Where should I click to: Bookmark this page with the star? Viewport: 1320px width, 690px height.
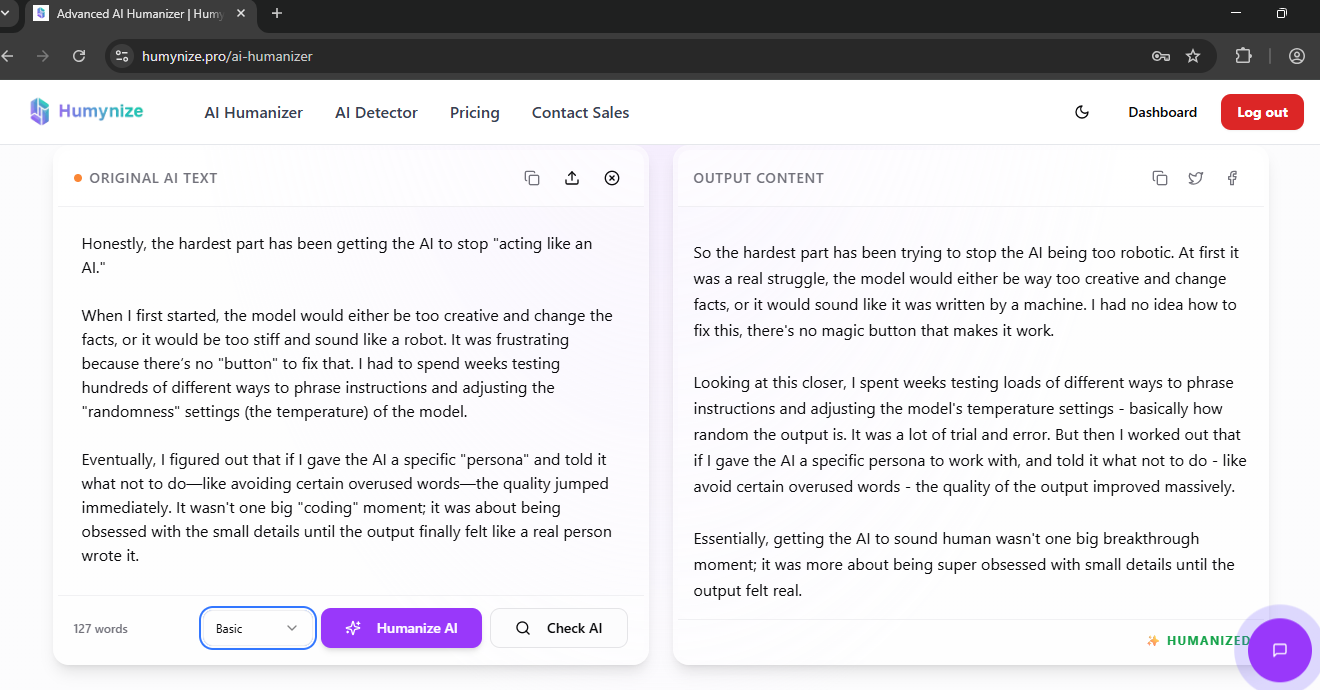click(1194, 56)
